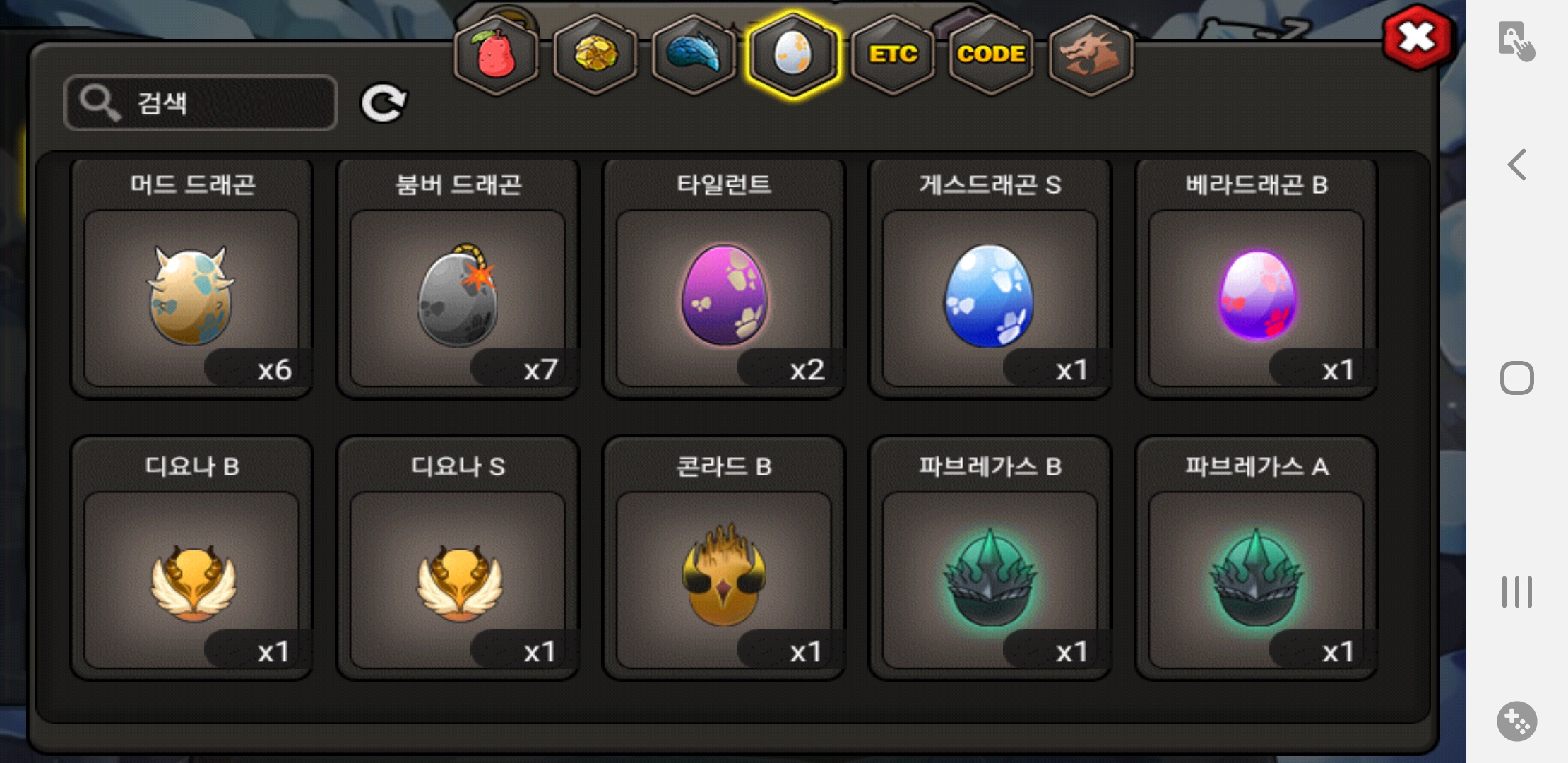The image size is (1568, 763).
Task: Open the fruit food category tab
Action: coord(497,54)
